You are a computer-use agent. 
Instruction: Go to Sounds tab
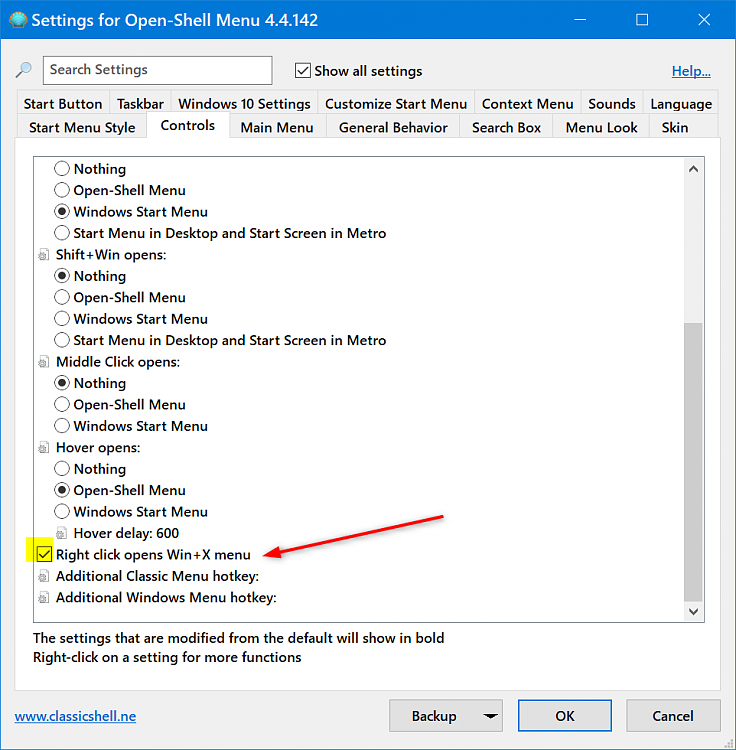tap(612, 104)
